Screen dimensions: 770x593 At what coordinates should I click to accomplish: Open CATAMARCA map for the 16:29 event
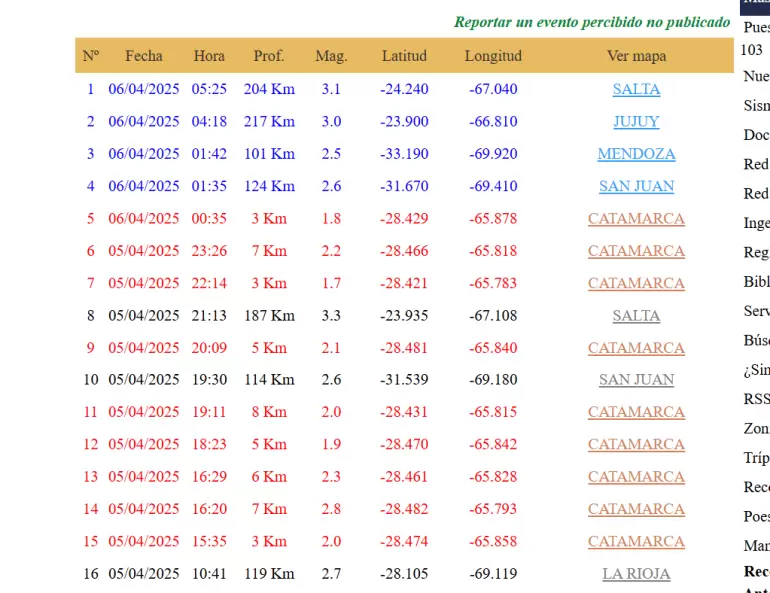(x=636, y=477)
